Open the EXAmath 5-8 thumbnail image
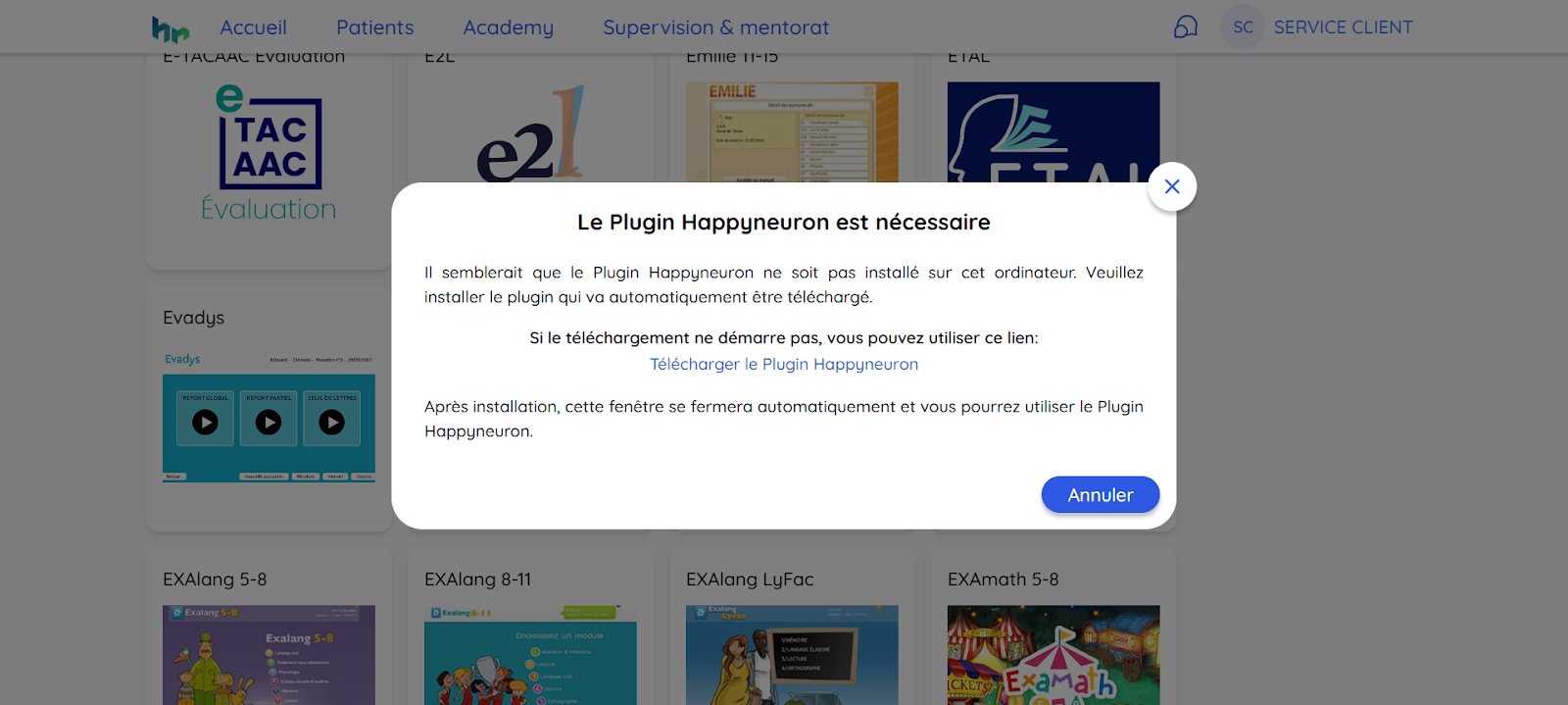This screenshot has height=705, width=1568. pyautogui.click(x=1053, y=655)
